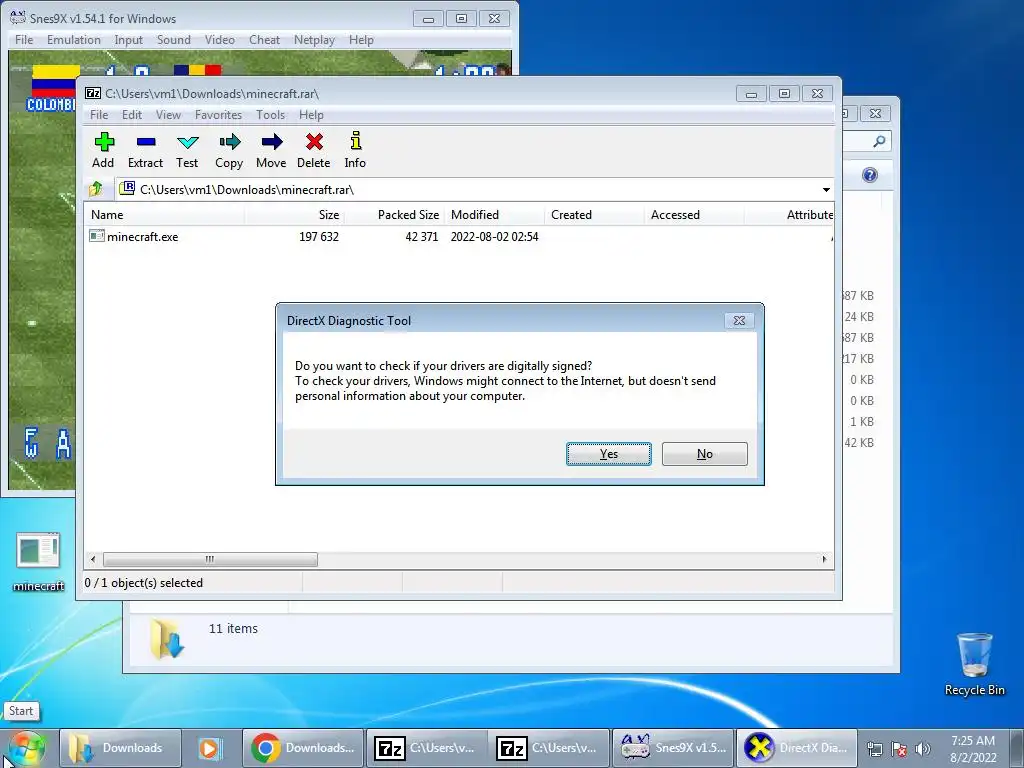Click the horizontal scrollbar thumb in 7-Zip
Viewport: 1024px width, 768px height.
[x=210, y=560]
